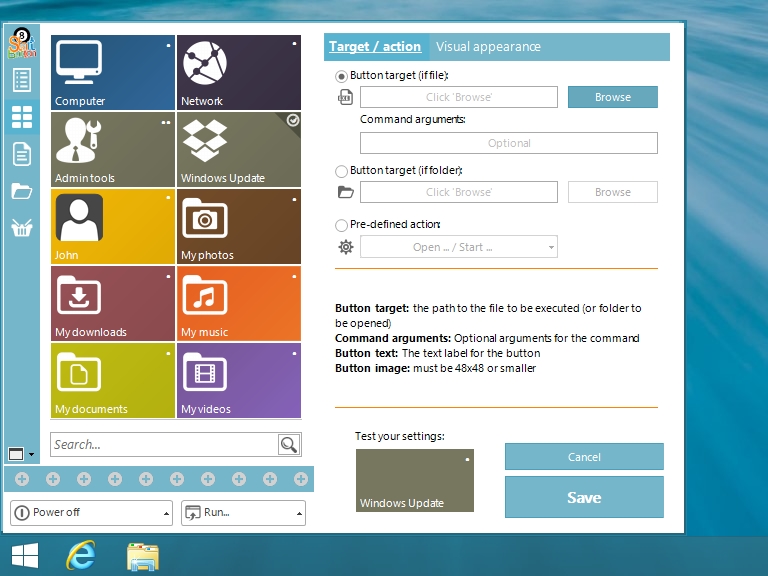768x576 pixels.
Task: Click the dot on the Computer tile corner
Action: (168, 46)
